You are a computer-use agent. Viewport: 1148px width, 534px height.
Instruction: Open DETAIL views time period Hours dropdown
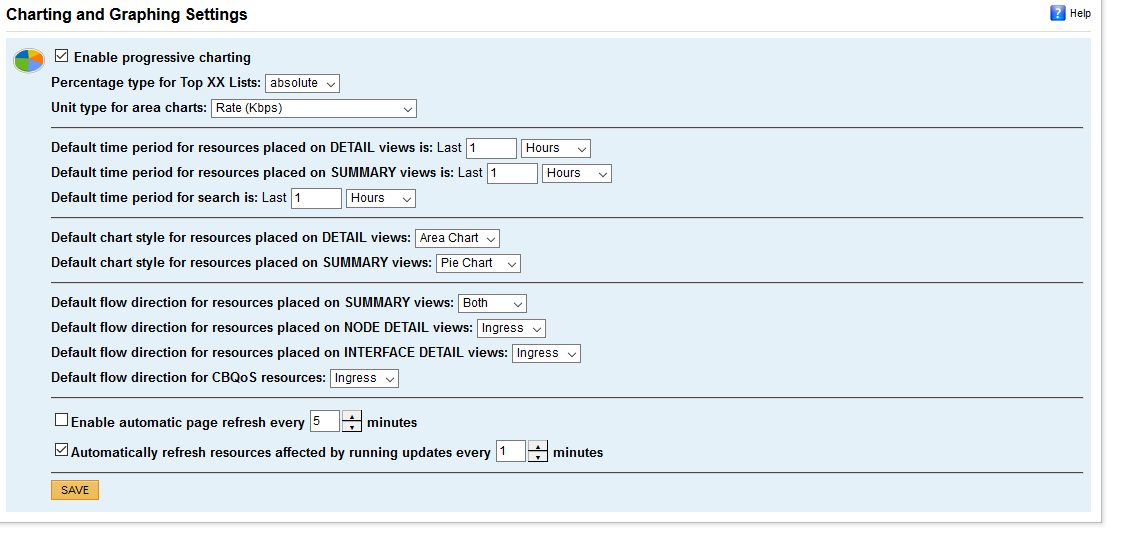click(x=556, y=148)
